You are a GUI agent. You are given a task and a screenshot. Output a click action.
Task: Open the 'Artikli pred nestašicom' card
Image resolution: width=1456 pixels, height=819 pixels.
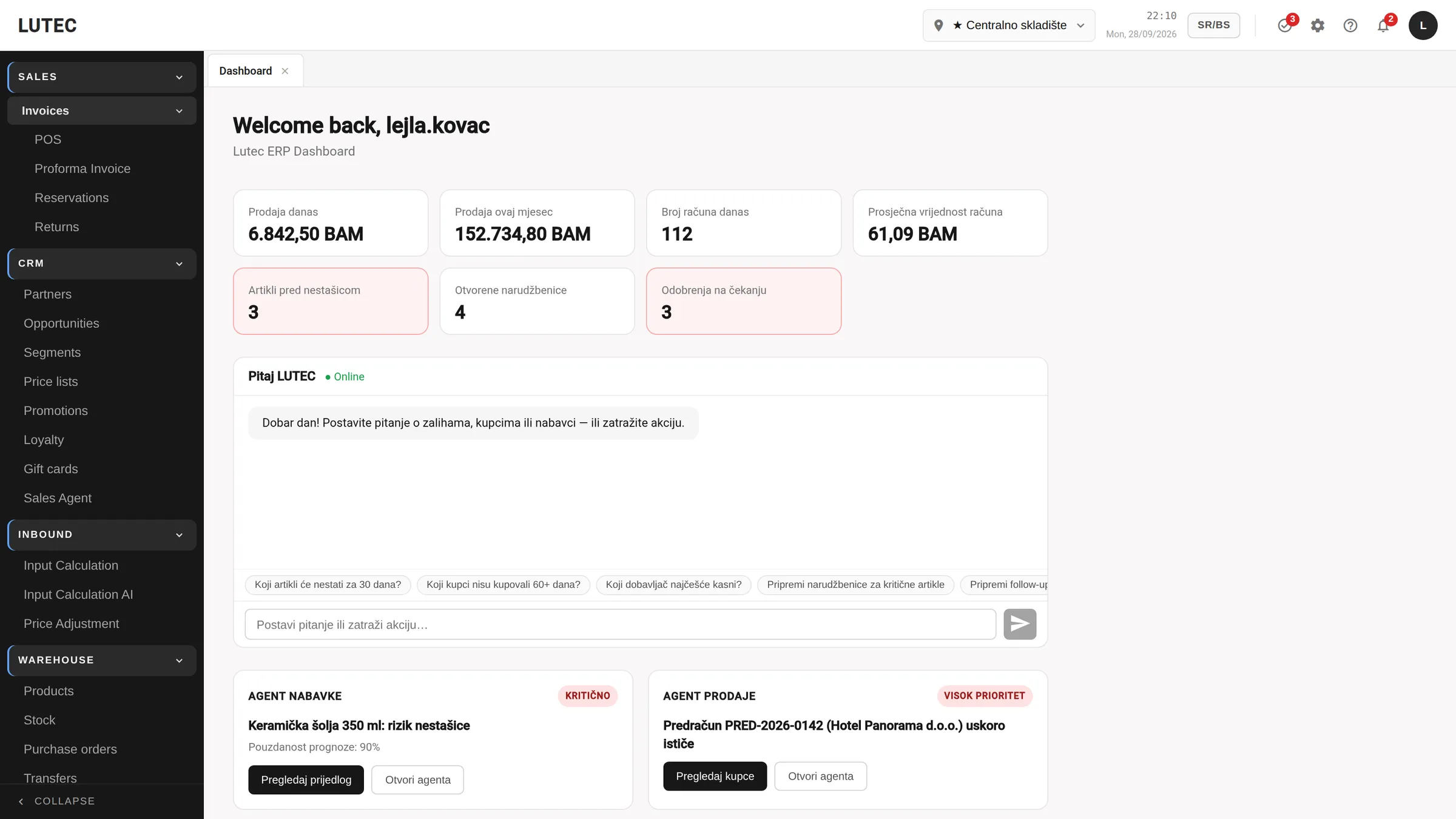(331, 301)
